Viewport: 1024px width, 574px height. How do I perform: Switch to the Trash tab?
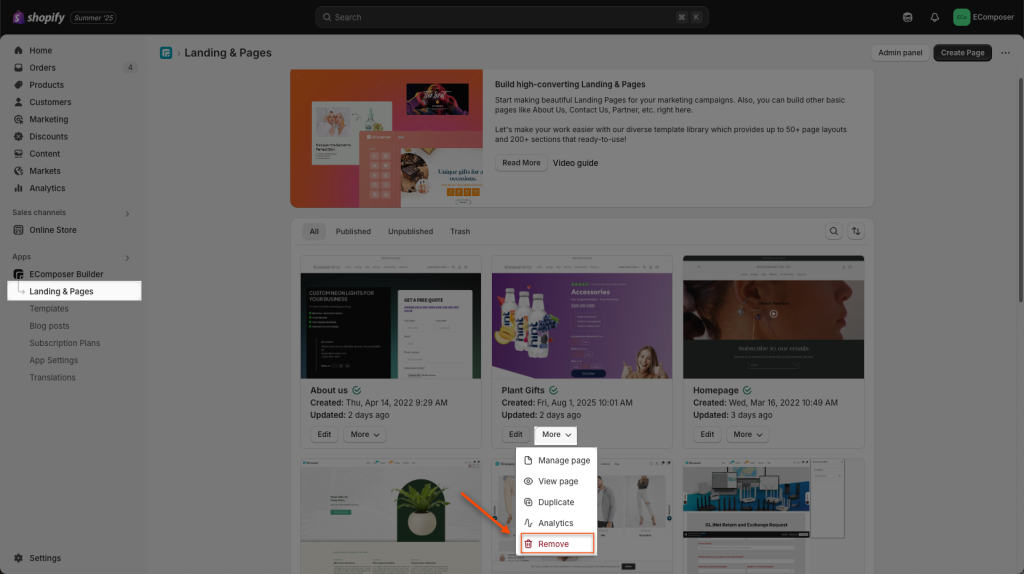(460, 231)
